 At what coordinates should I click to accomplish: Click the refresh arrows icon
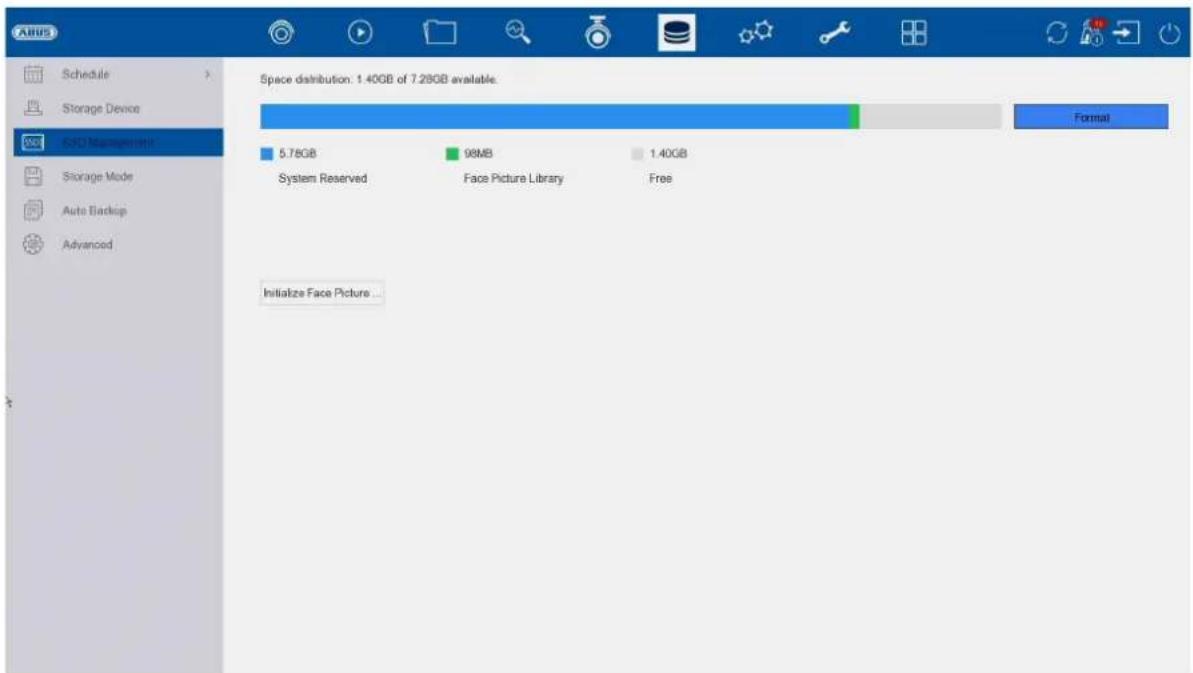(x=1056, y=33)
